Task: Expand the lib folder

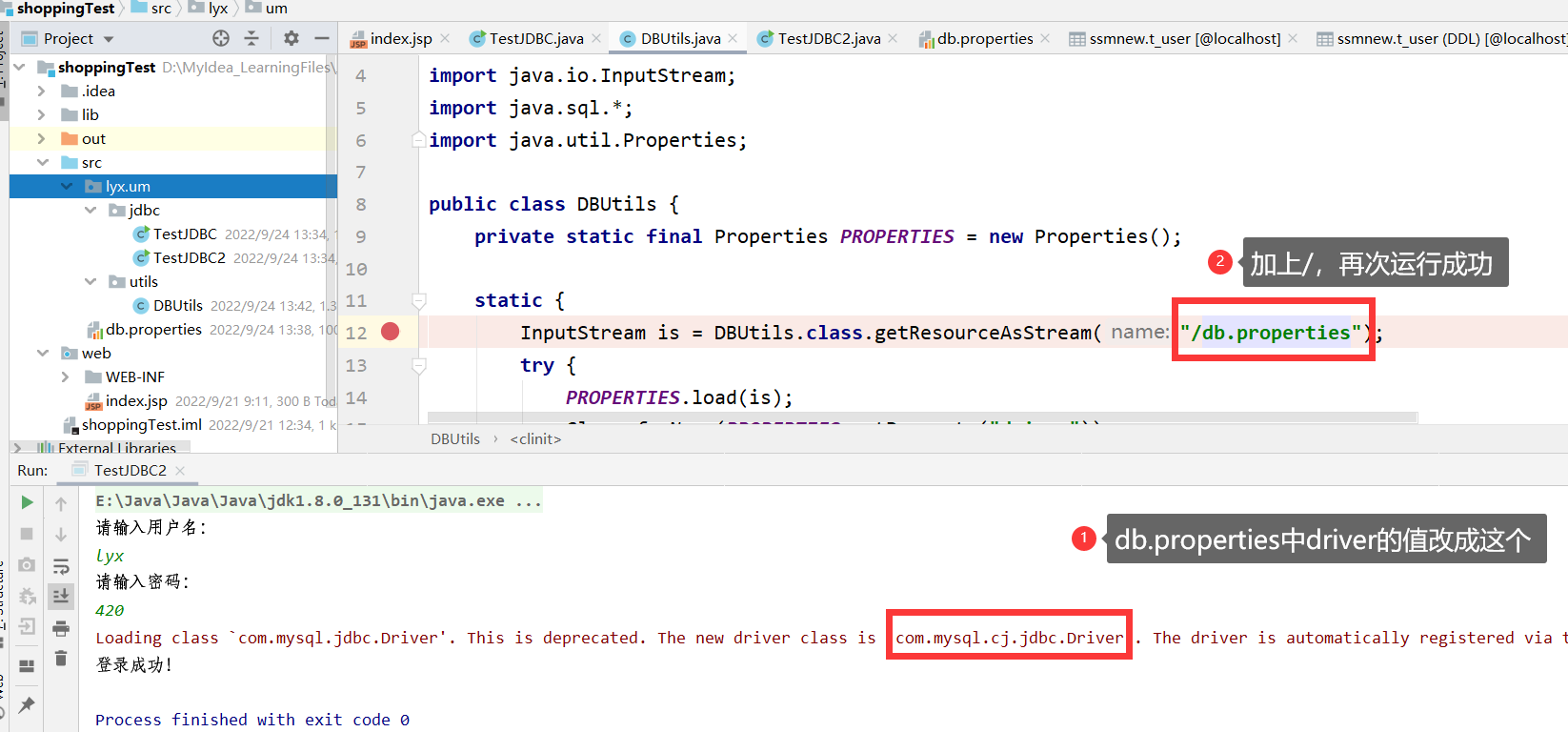Action: pyautogui.click(x=41, y=114)
